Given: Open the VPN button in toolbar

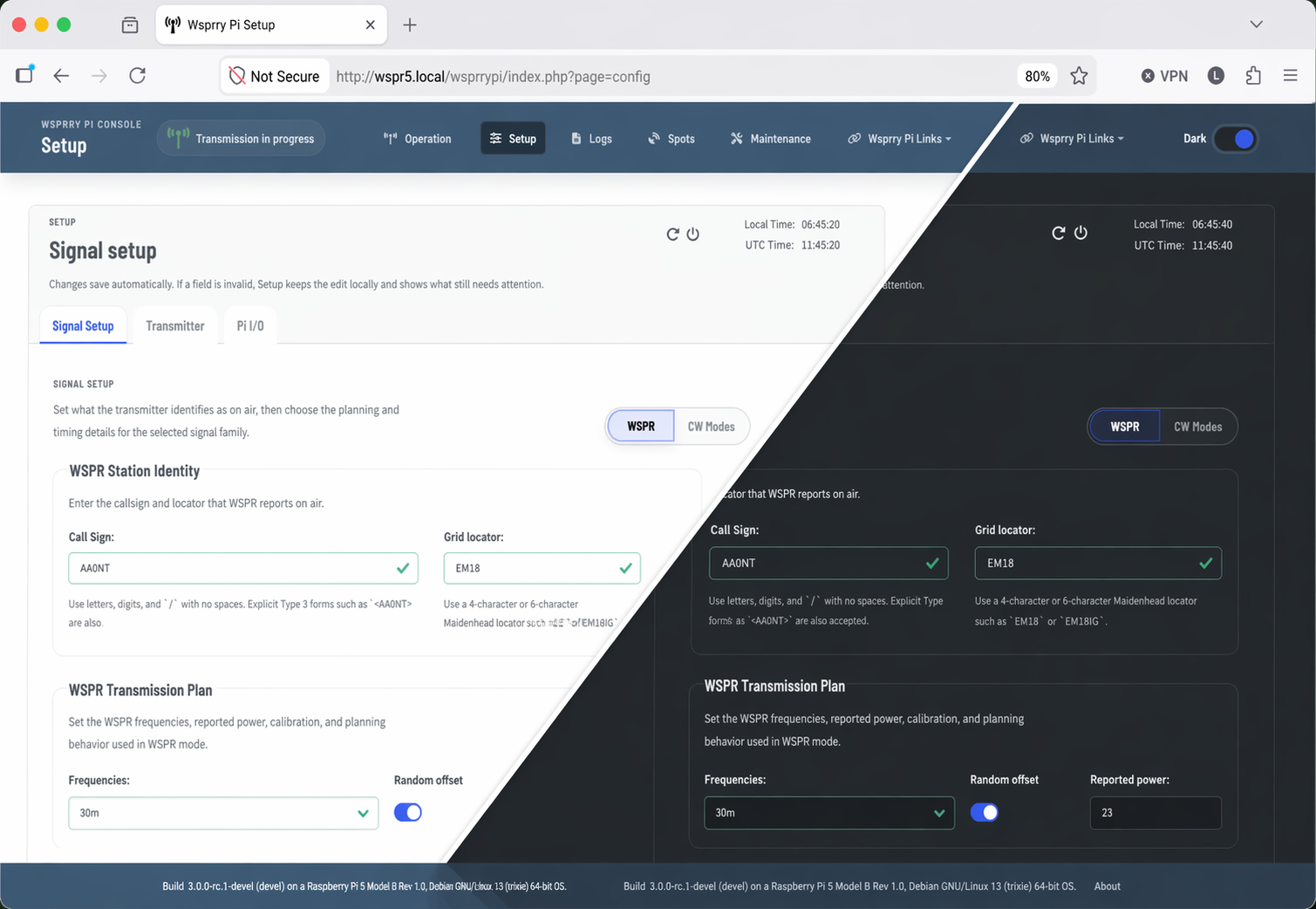Looking at the screenshot, I should point(1164,76).
